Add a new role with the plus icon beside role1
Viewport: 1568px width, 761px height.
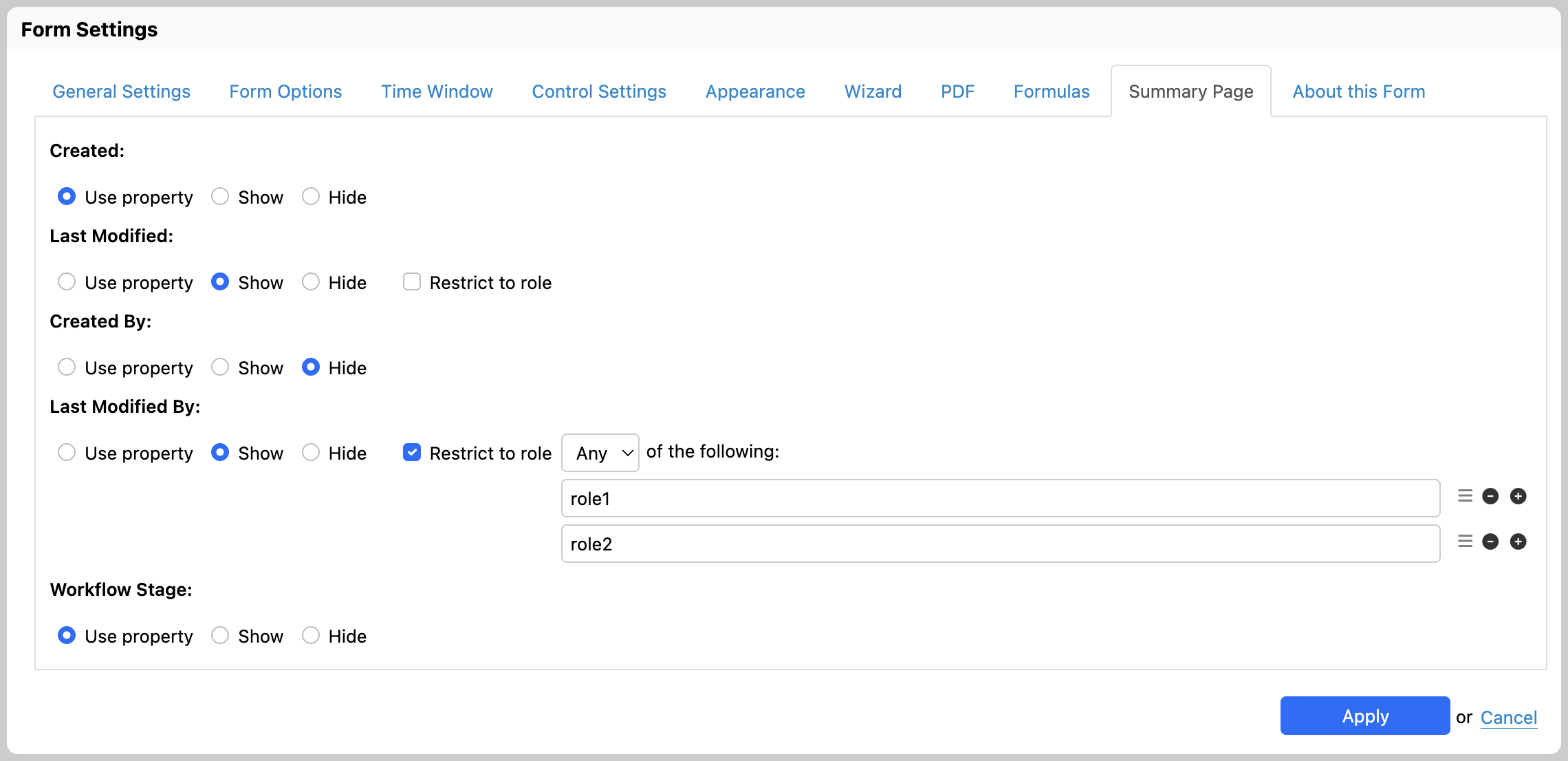(1519, 496)
